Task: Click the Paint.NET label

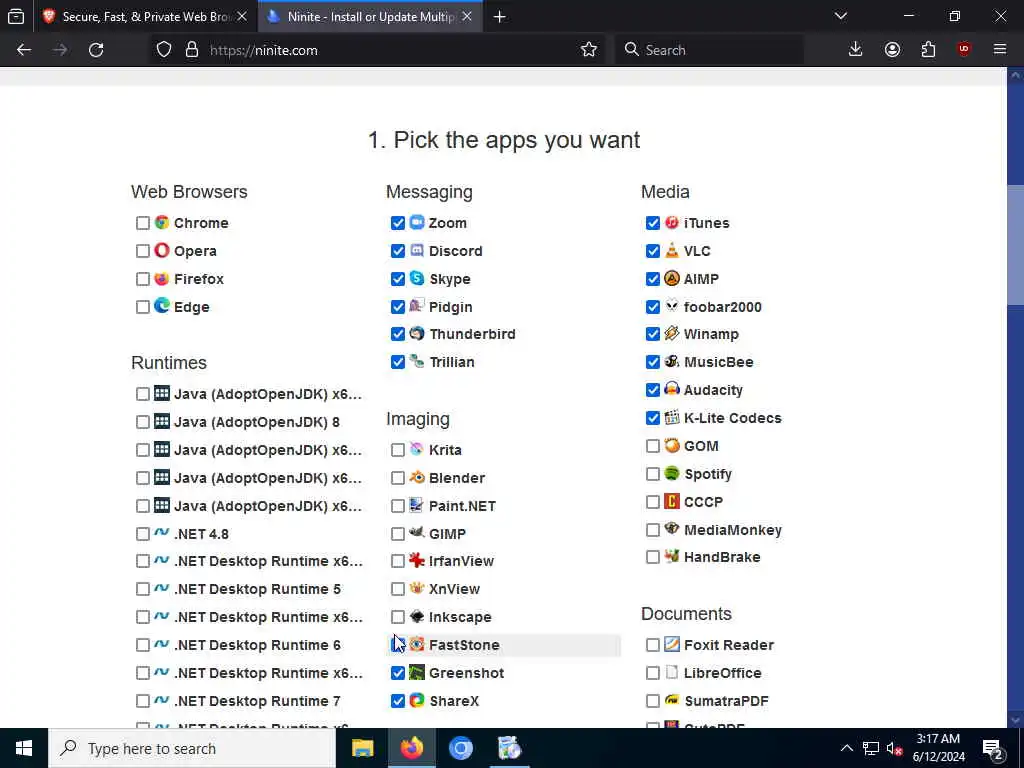Action: tap(462, 506)
